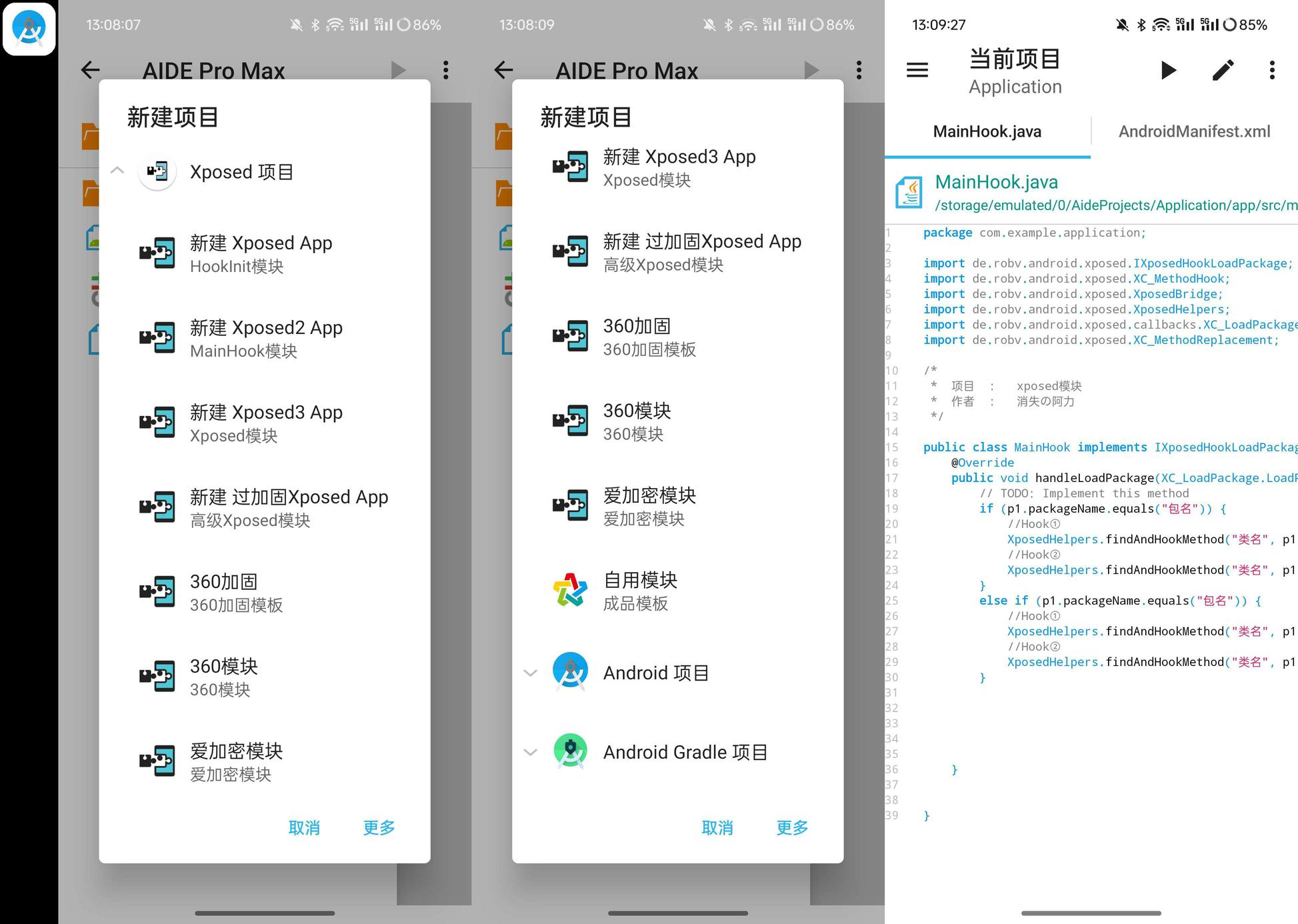The height and width of the screenshot is (924, 1298).
Task: Tap the muted bell status icon at 13:09:27
Action: pos(1123,25)
